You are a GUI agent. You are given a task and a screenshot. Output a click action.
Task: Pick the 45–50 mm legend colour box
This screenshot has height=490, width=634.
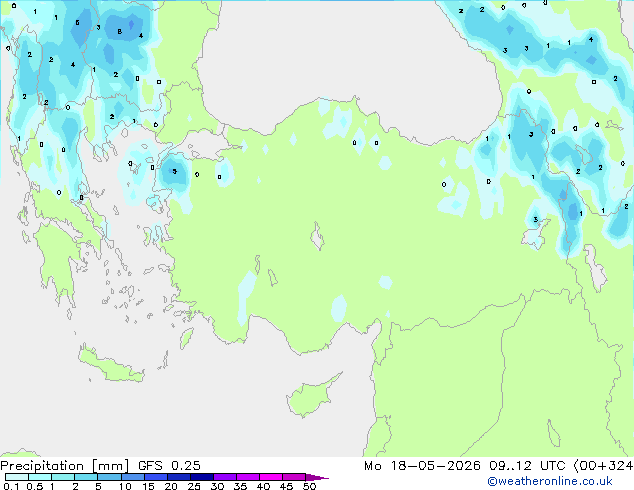click(x=294, y=477)
